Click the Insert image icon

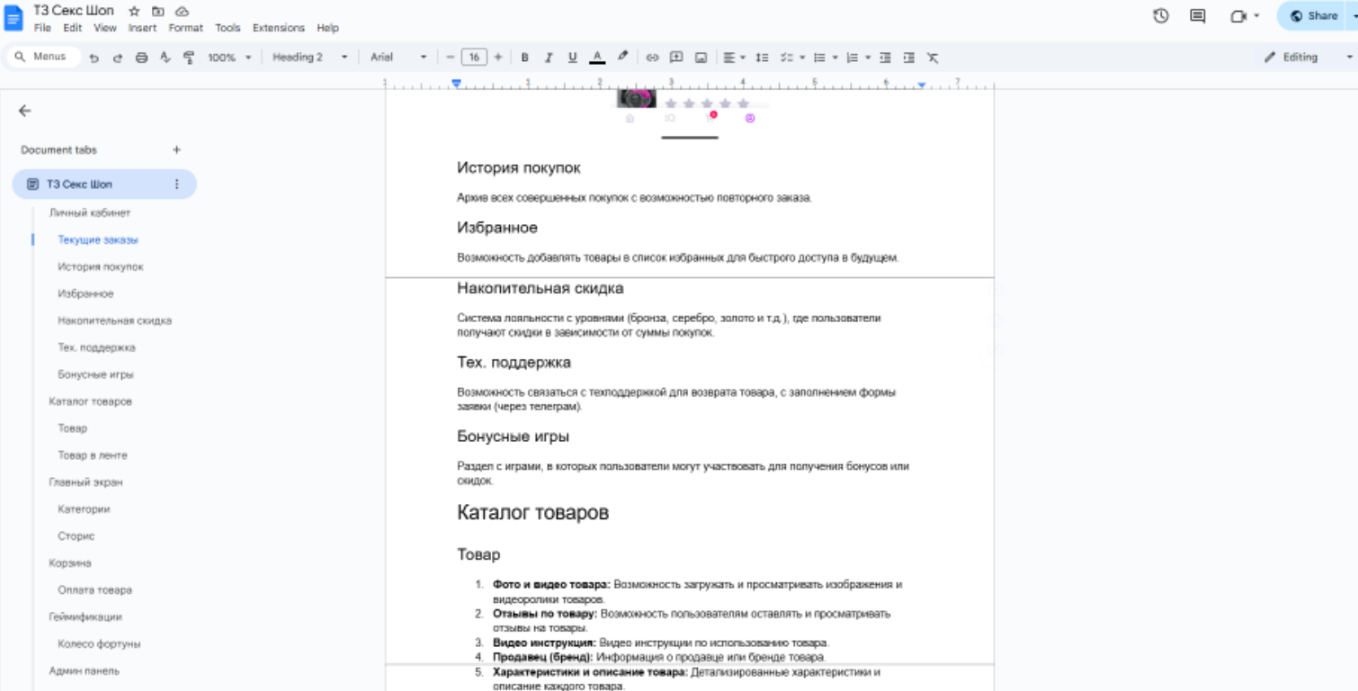701,58
